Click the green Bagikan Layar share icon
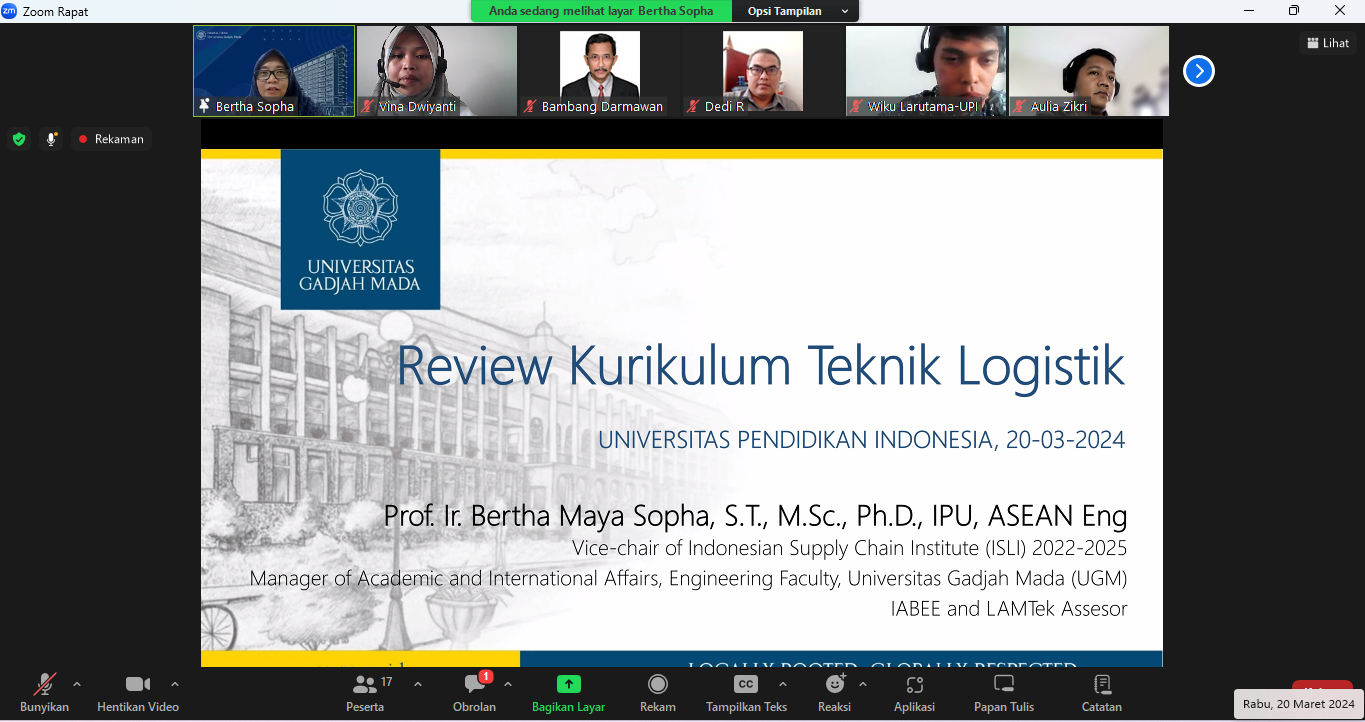Image resolution: width=1365 pixels, height=722 pixels. point(568,684)
